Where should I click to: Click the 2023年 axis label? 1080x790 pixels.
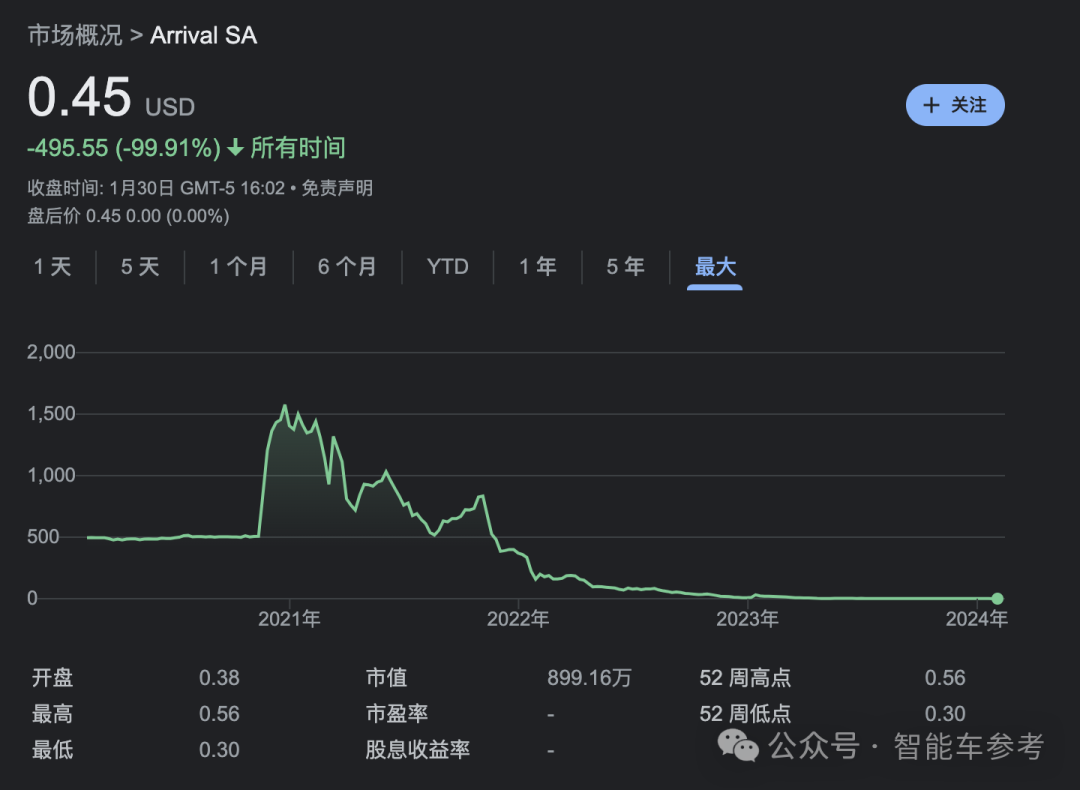pyautogui.click(x=747, y=619)
